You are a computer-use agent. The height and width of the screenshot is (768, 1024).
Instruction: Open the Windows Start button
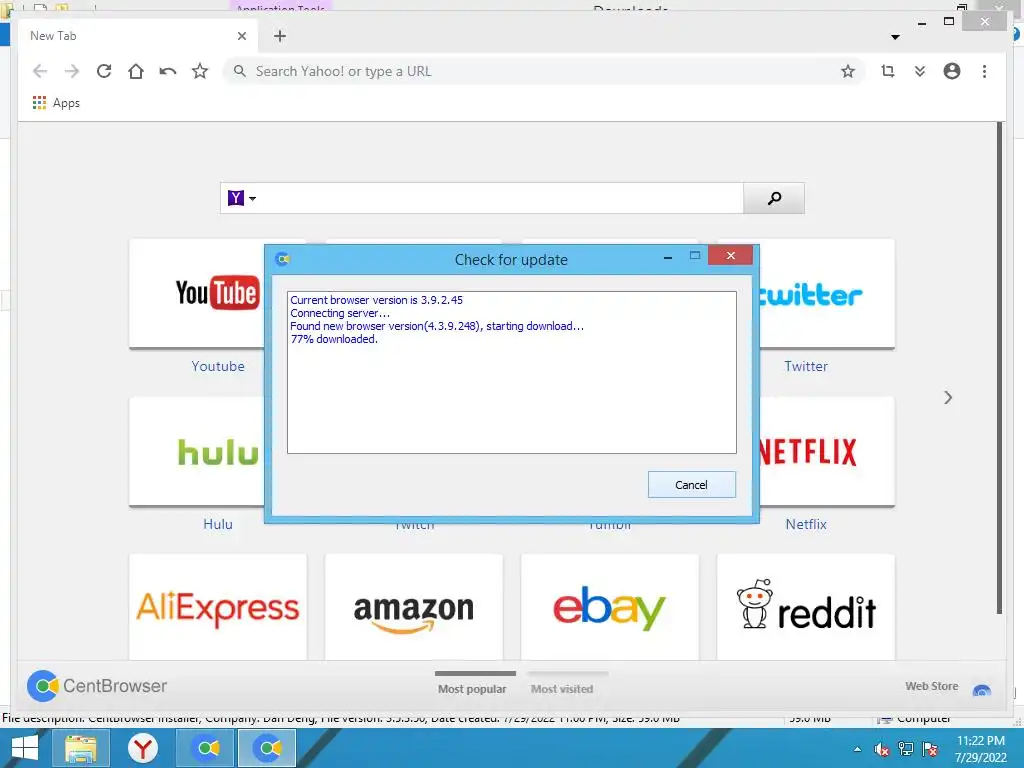pyautogui.click(x=25, y=748)
